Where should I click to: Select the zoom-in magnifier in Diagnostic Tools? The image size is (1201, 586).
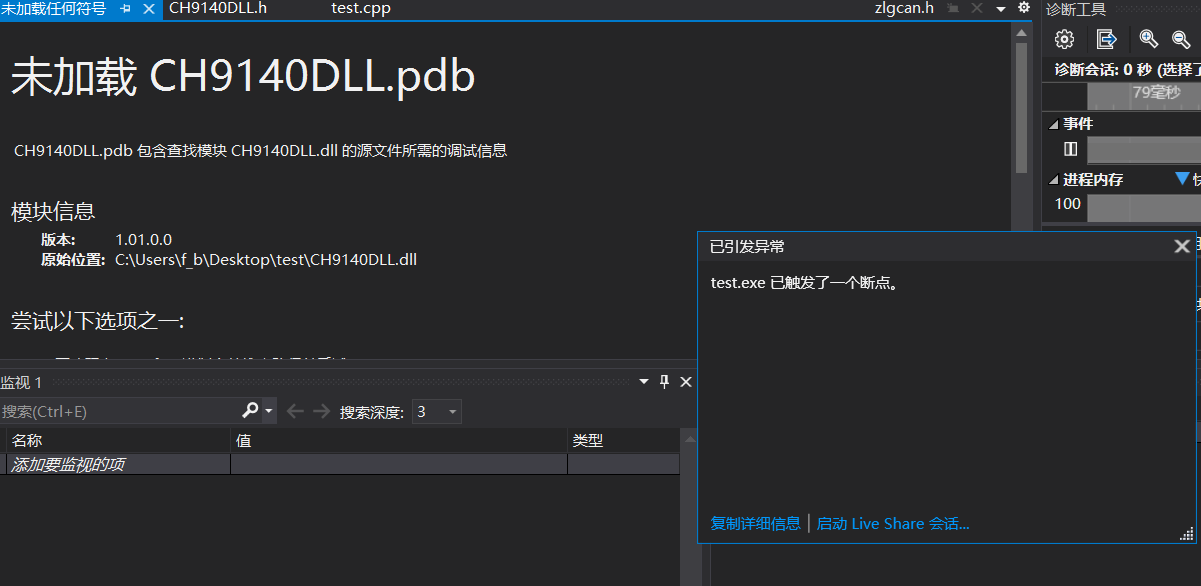(x=1148, y=39)
